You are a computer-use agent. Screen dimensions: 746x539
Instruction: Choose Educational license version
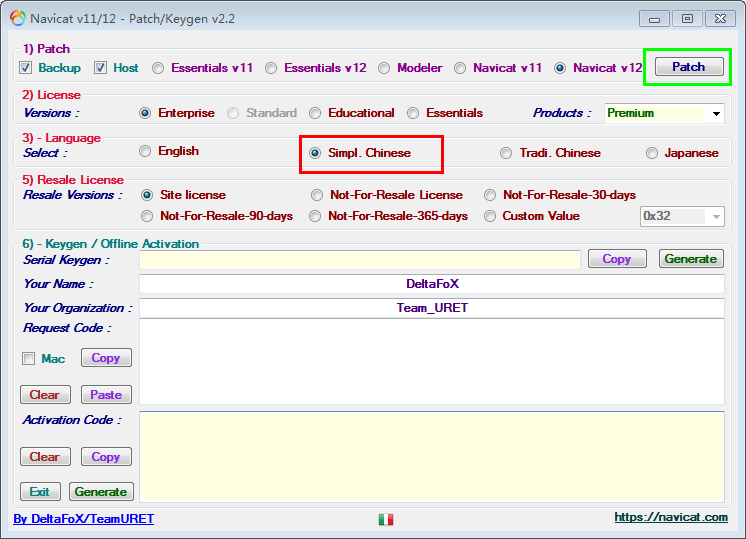[315, 113]
